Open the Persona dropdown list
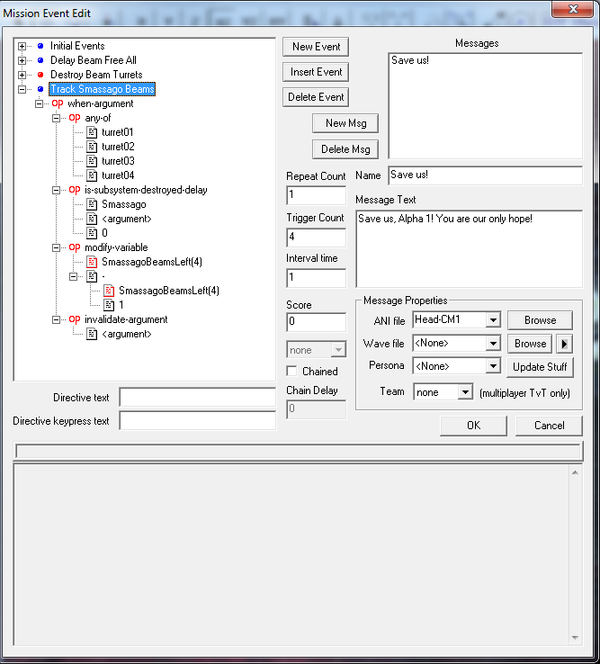This screenshot has height=664, width=600. tap(492, 366)
